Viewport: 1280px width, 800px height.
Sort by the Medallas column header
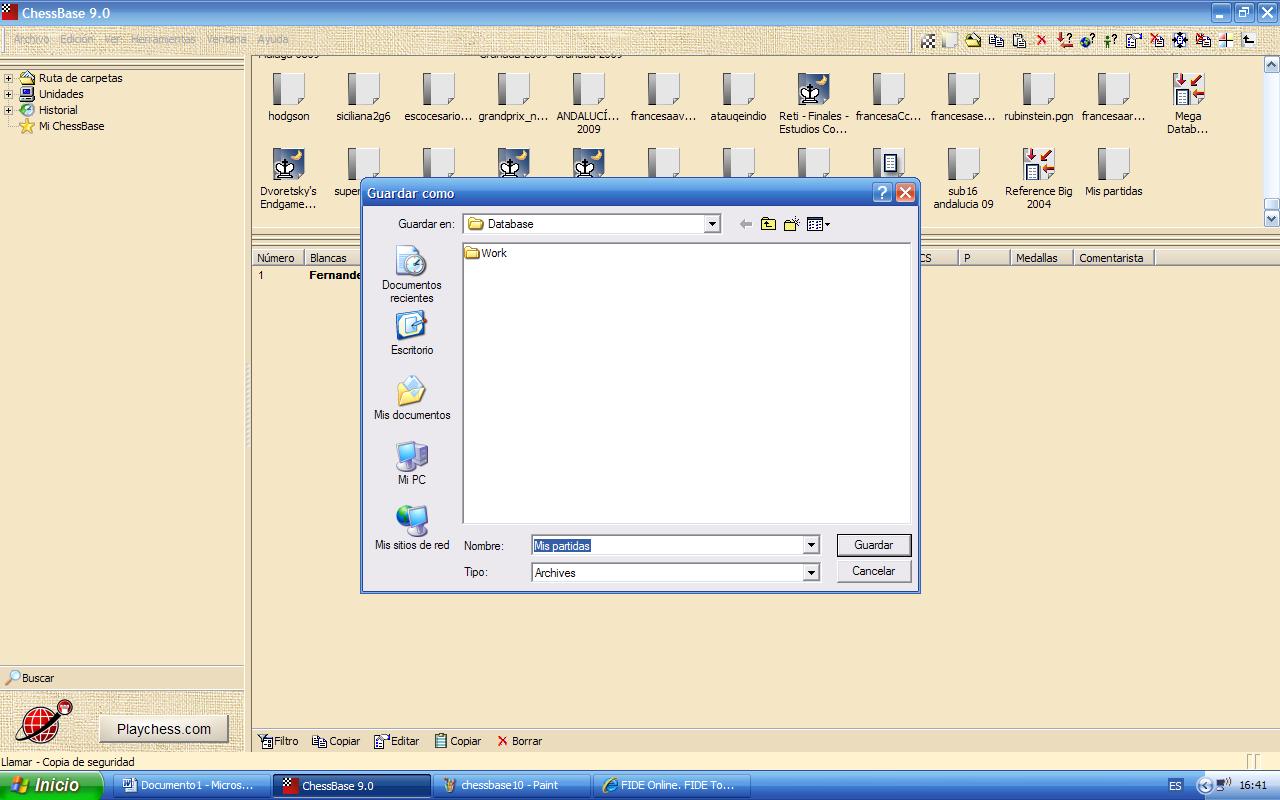[1040, 258]
